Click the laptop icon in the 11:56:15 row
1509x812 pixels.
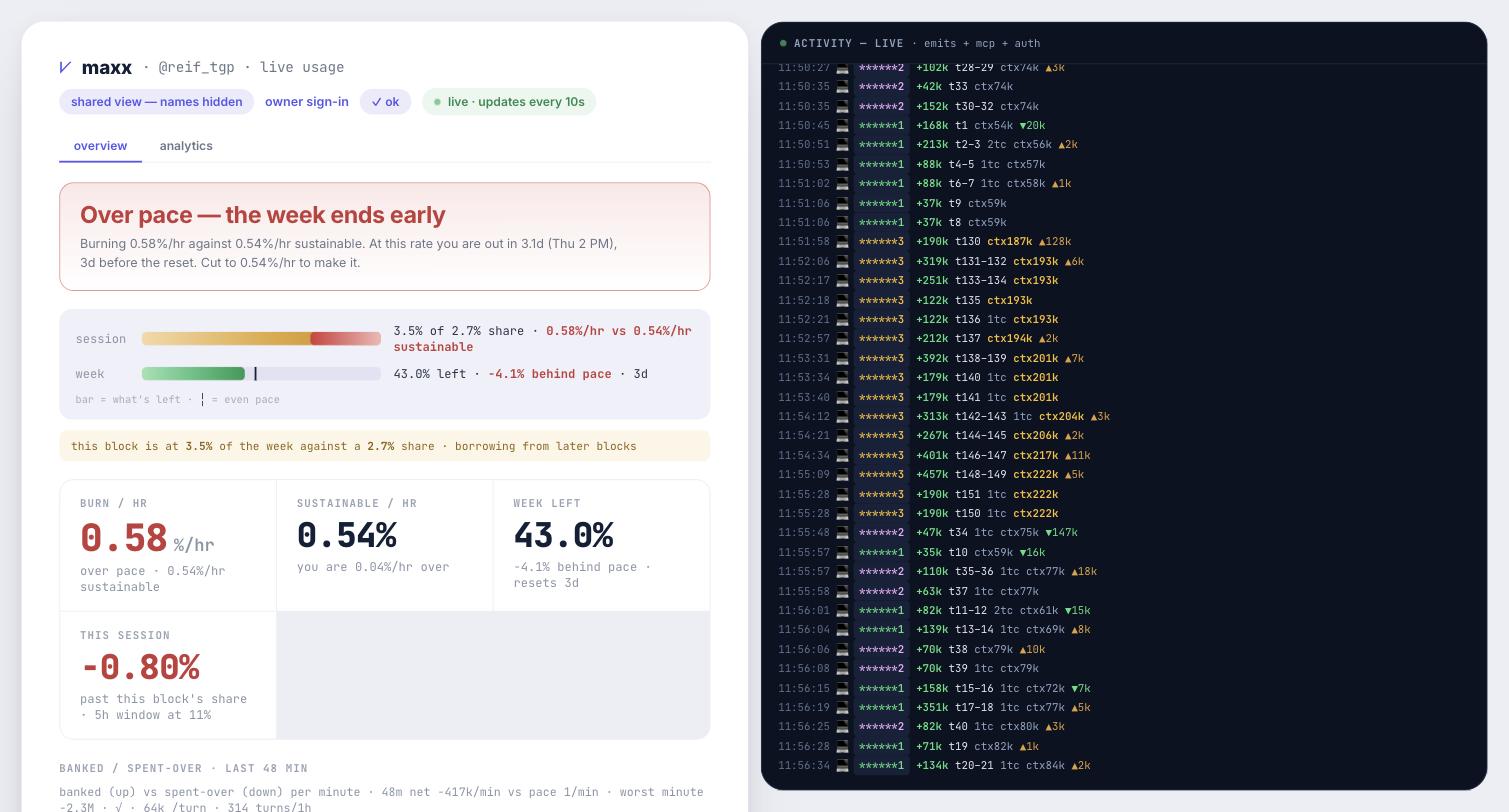[x=842, y=689]
